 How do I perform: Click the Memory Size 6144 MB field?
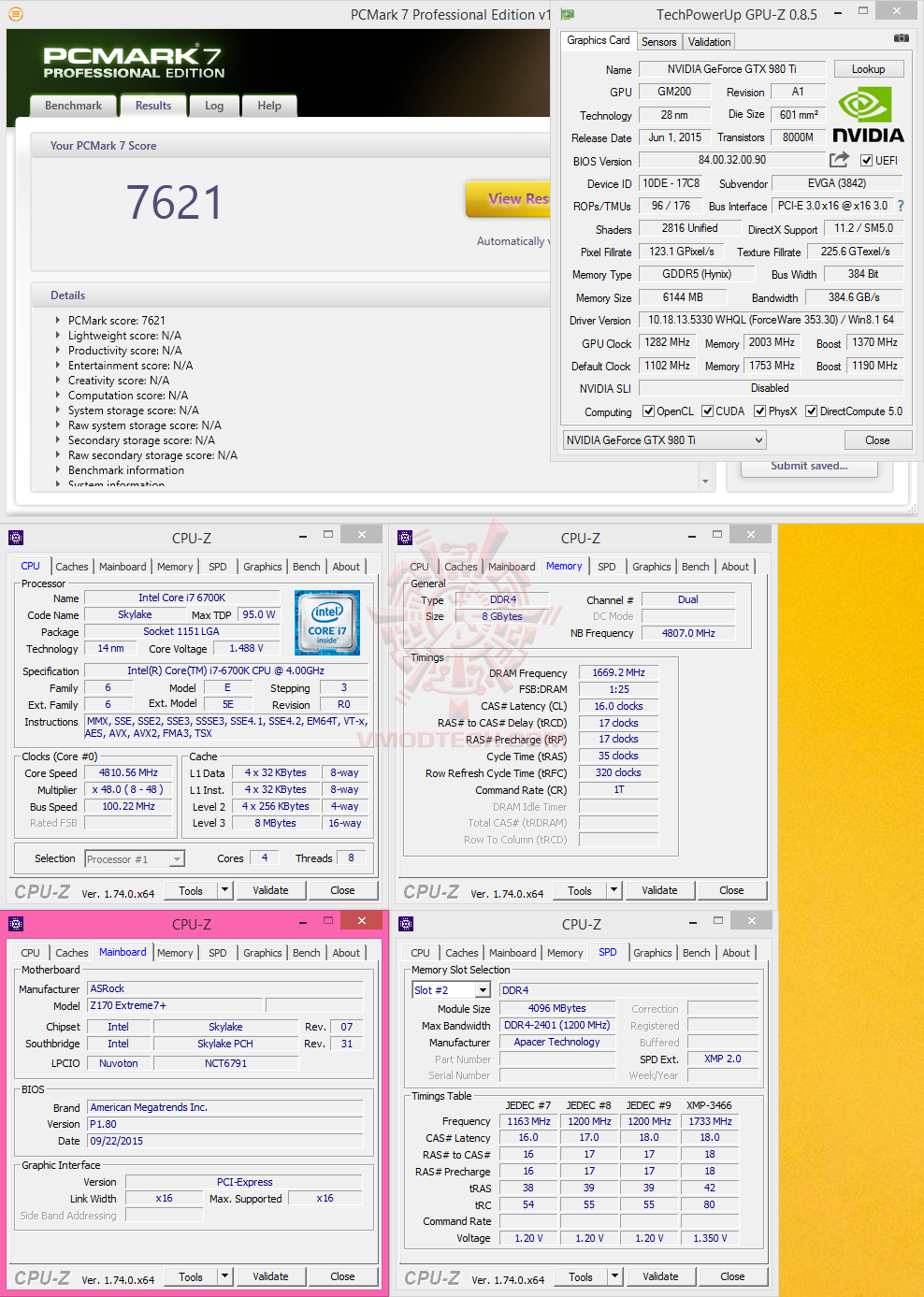point(683,297)
